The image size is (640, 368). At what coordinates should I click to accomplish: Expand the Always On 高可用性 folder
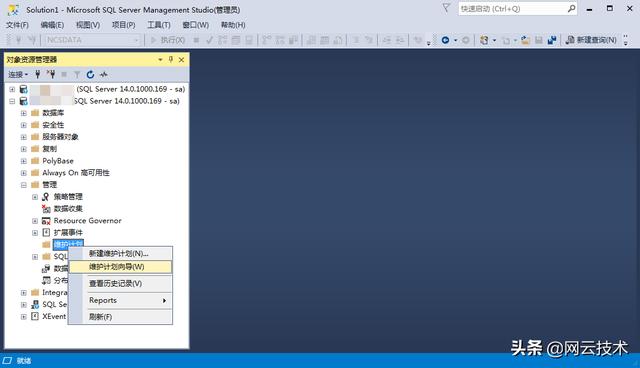pos(24,173)
